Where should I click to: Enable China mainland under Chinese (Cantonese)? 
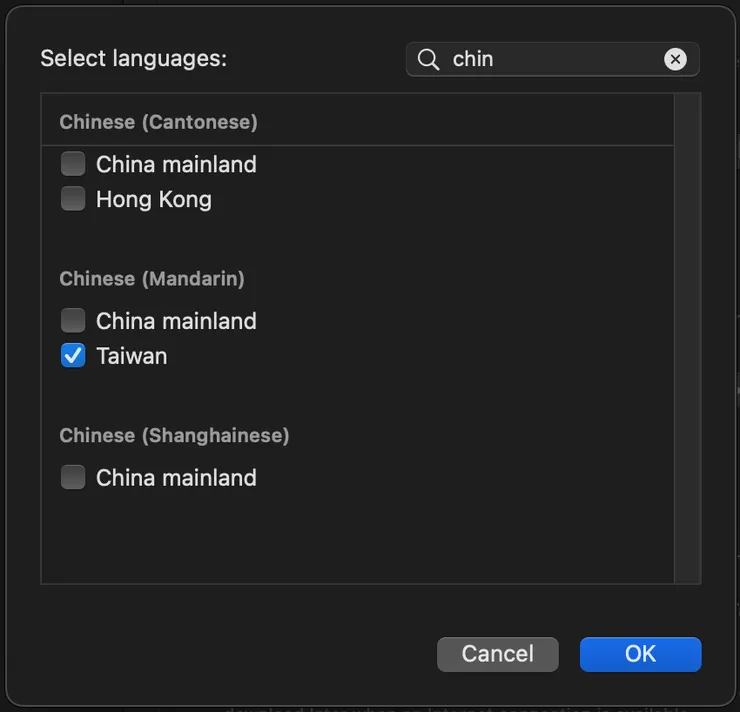point(73,164)
